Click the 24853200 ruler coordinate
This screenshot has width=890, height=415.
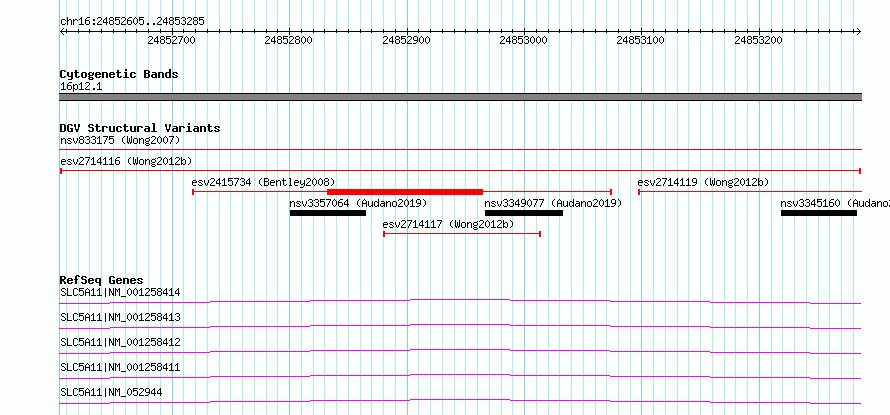[x=758, y=40]
